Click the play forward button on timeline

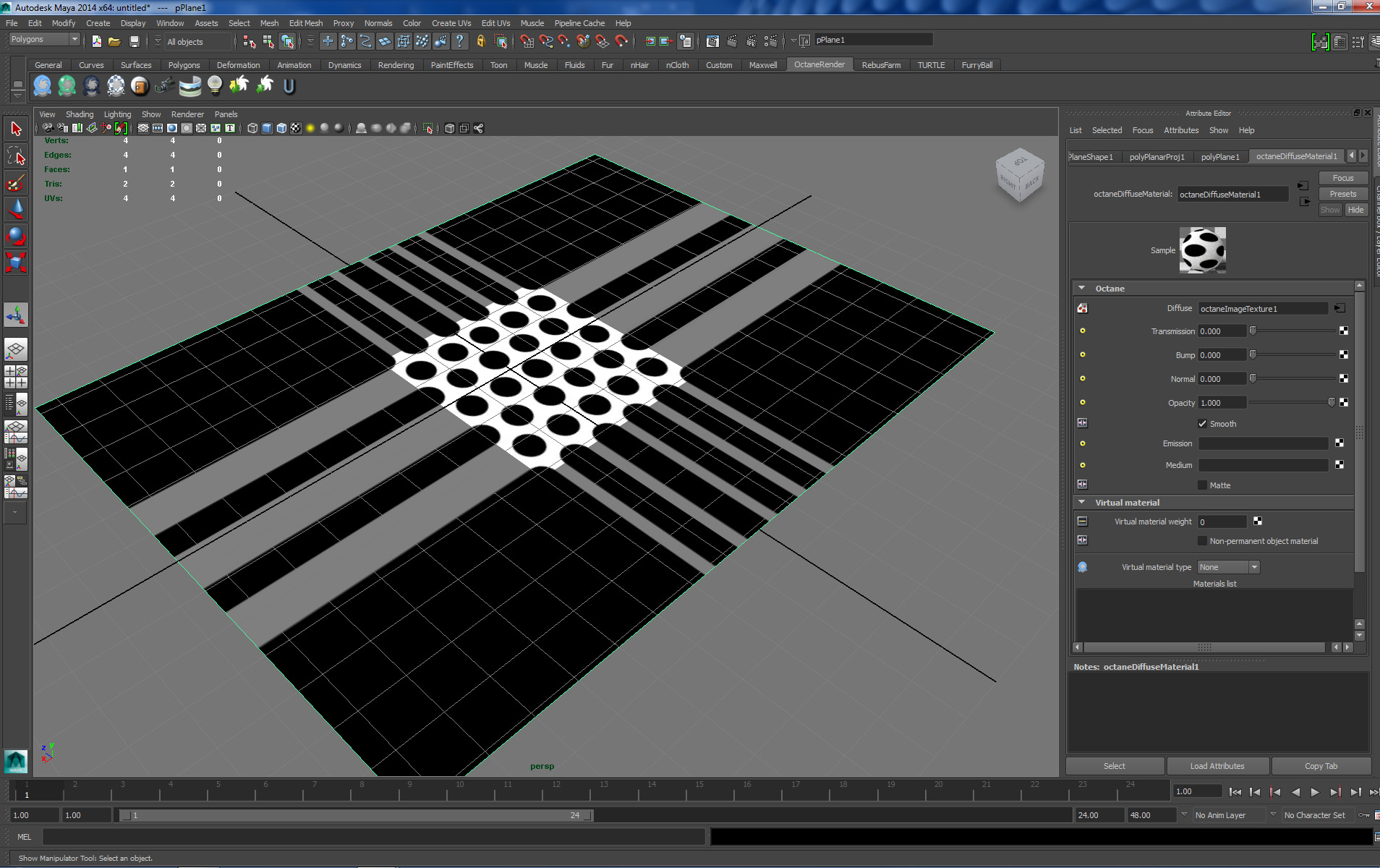(1315, 792)
